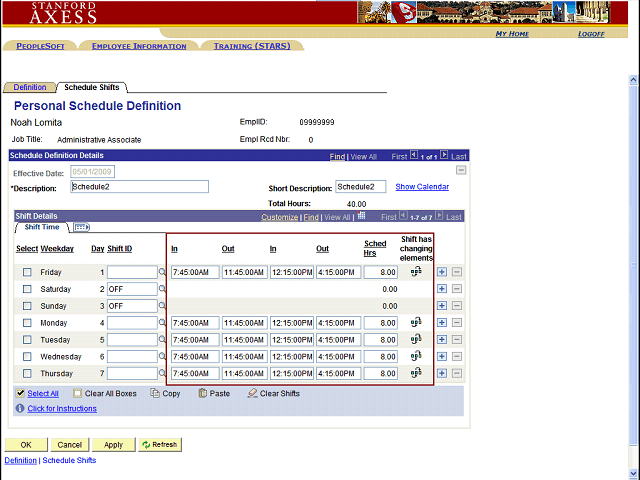Image resolution: width=640 pixels, height=480 pixels.
Task: Open the Shift Details download grid icon
Action: (361, 216)
